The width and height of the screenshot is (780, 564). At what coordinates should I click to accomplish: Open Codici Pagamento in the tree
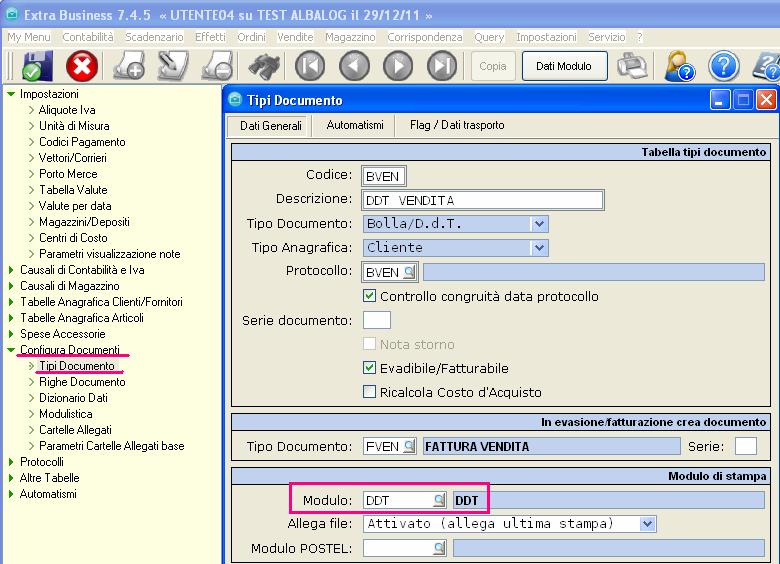click(82, 142)
